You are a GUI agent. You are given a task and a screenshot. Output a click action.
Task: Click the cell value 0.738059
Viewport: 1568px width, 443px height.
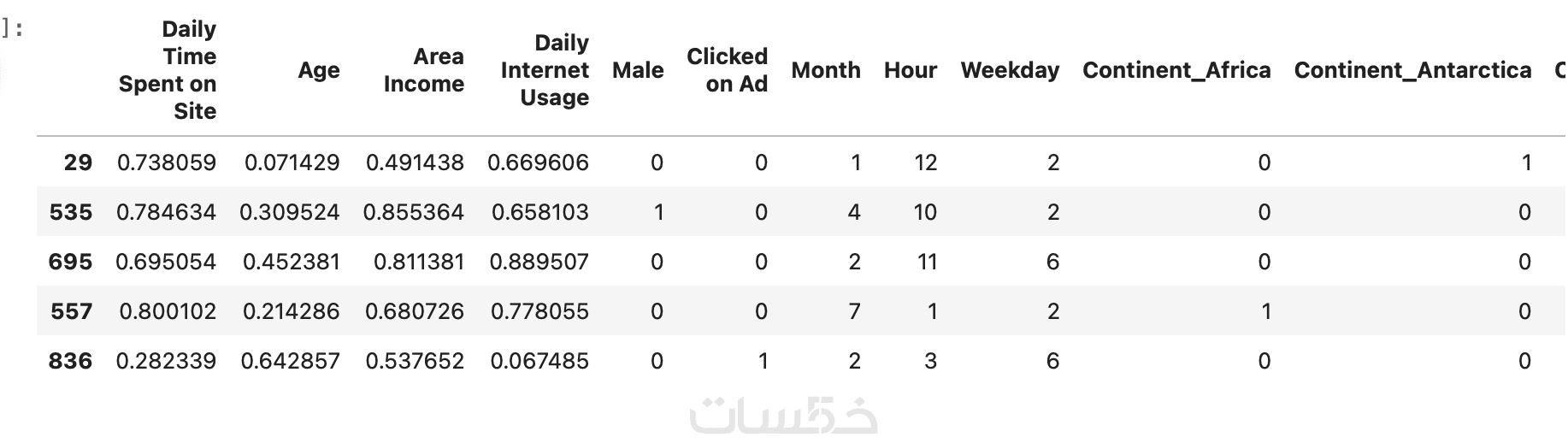point(167,162)
